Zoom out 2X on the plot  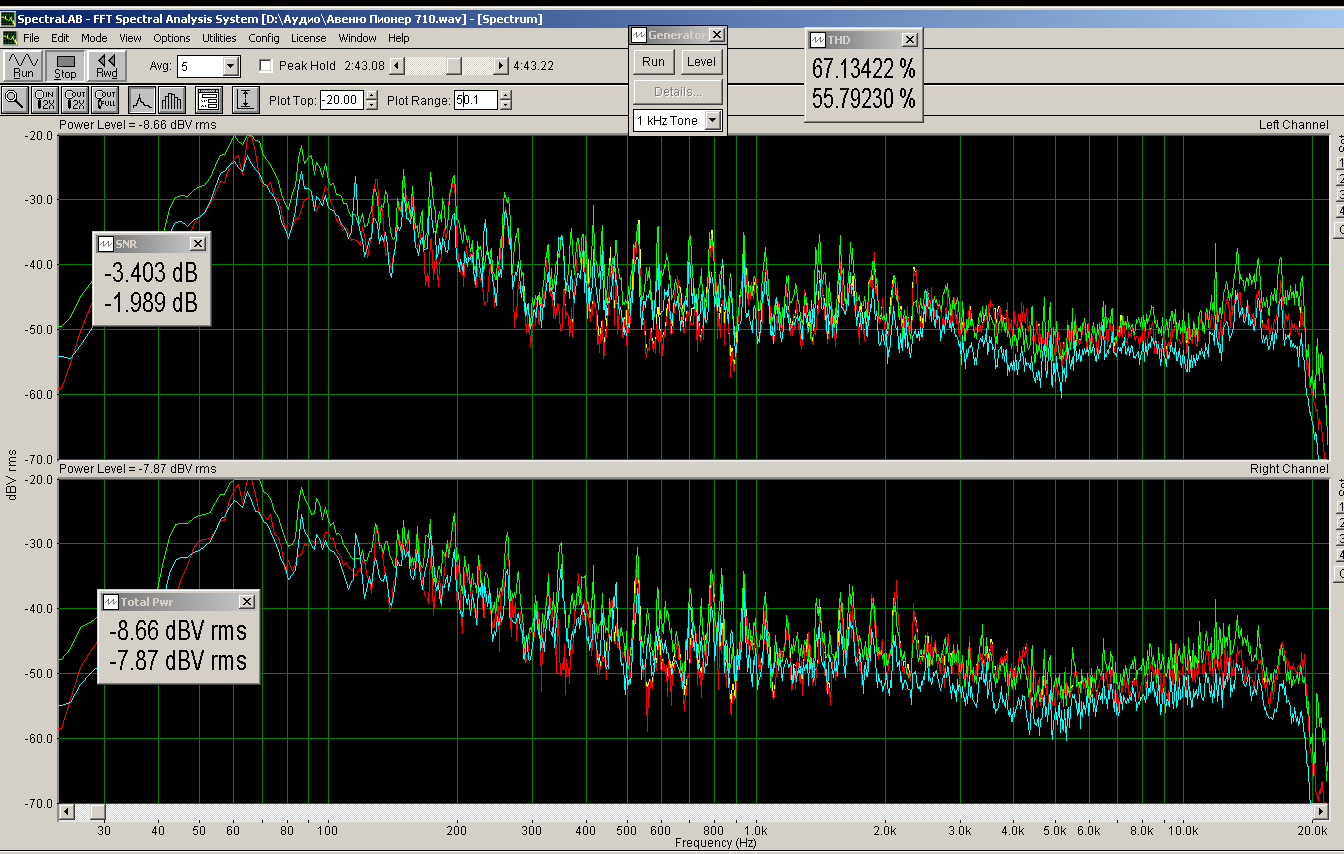tap(75, 99)
